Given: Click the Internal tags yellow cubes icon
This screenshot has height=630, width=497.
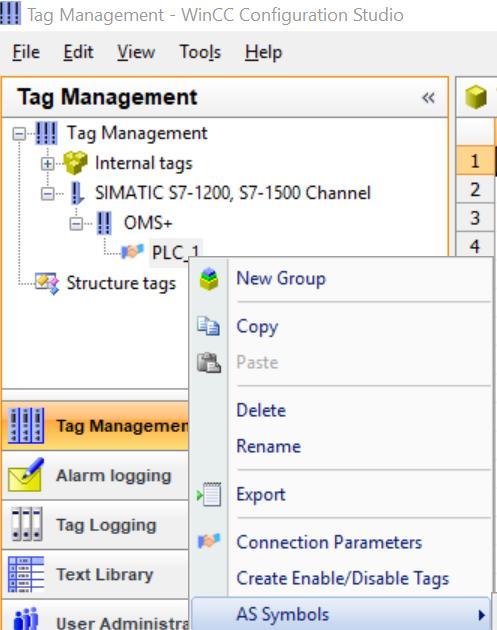Looking at the screenshot, I should coord(76,163).
